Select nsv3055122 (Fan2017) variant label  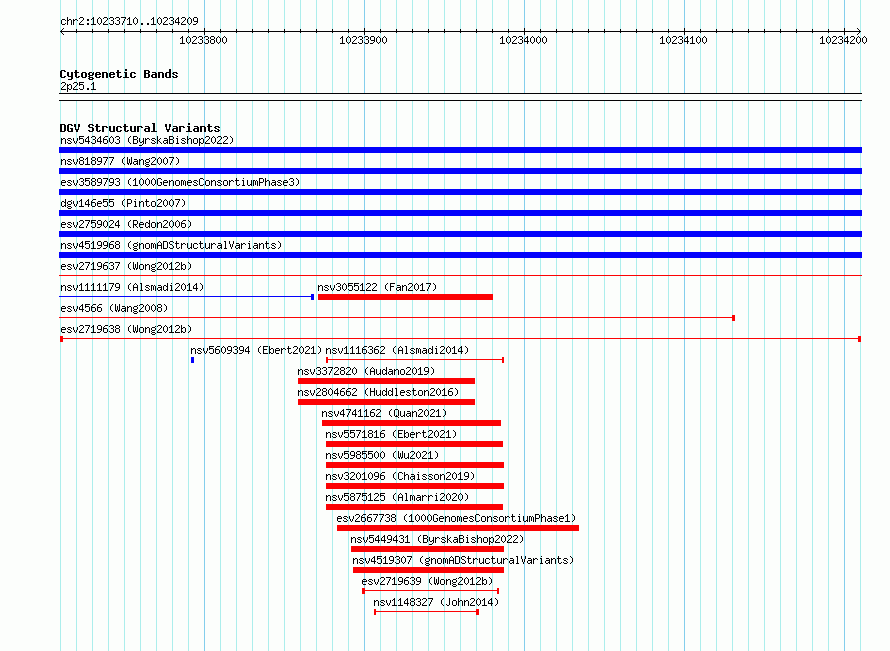(377, 287)
